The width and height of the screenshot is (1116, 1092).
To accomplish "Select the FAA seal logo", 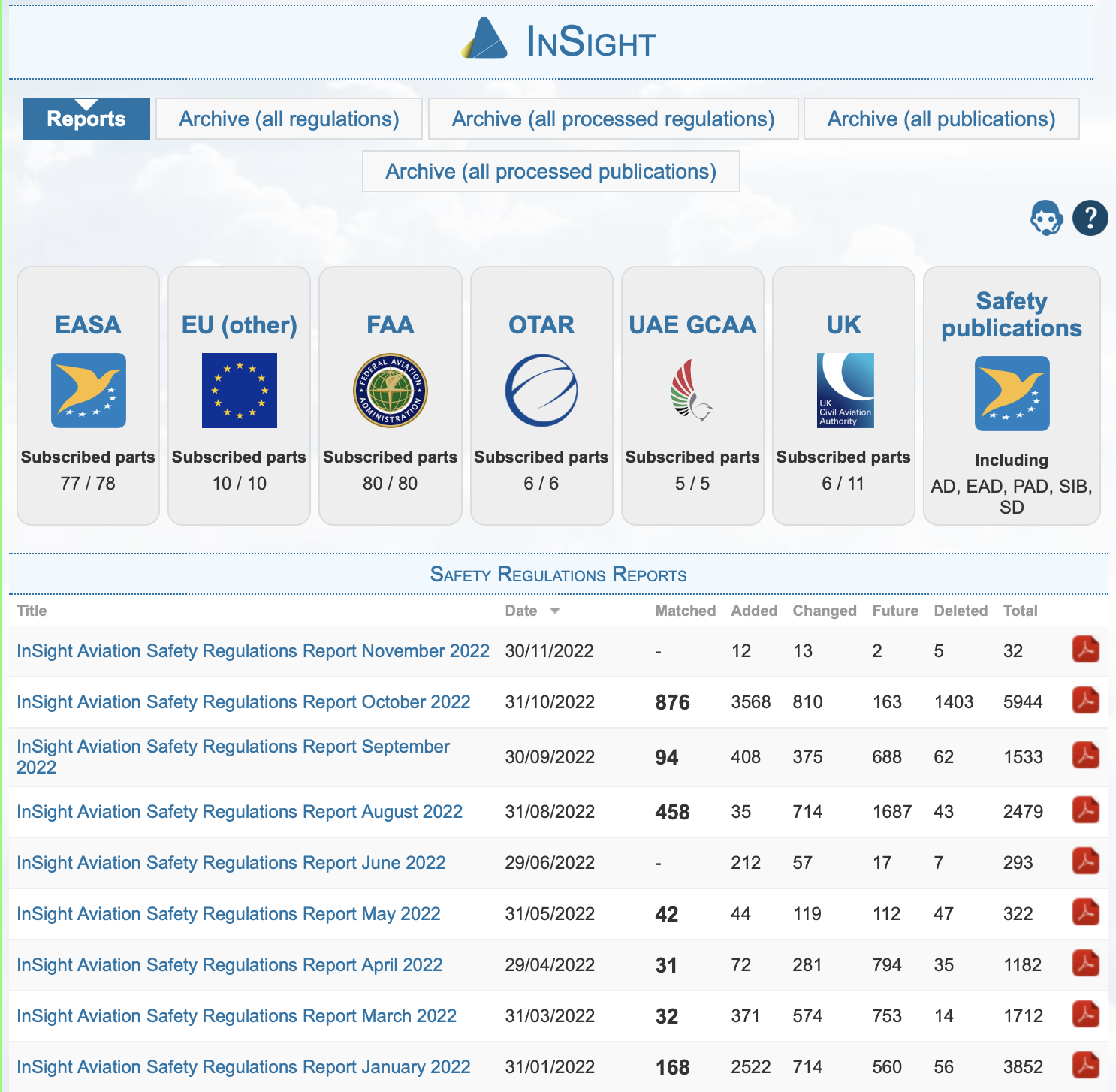I will point(391,391).
